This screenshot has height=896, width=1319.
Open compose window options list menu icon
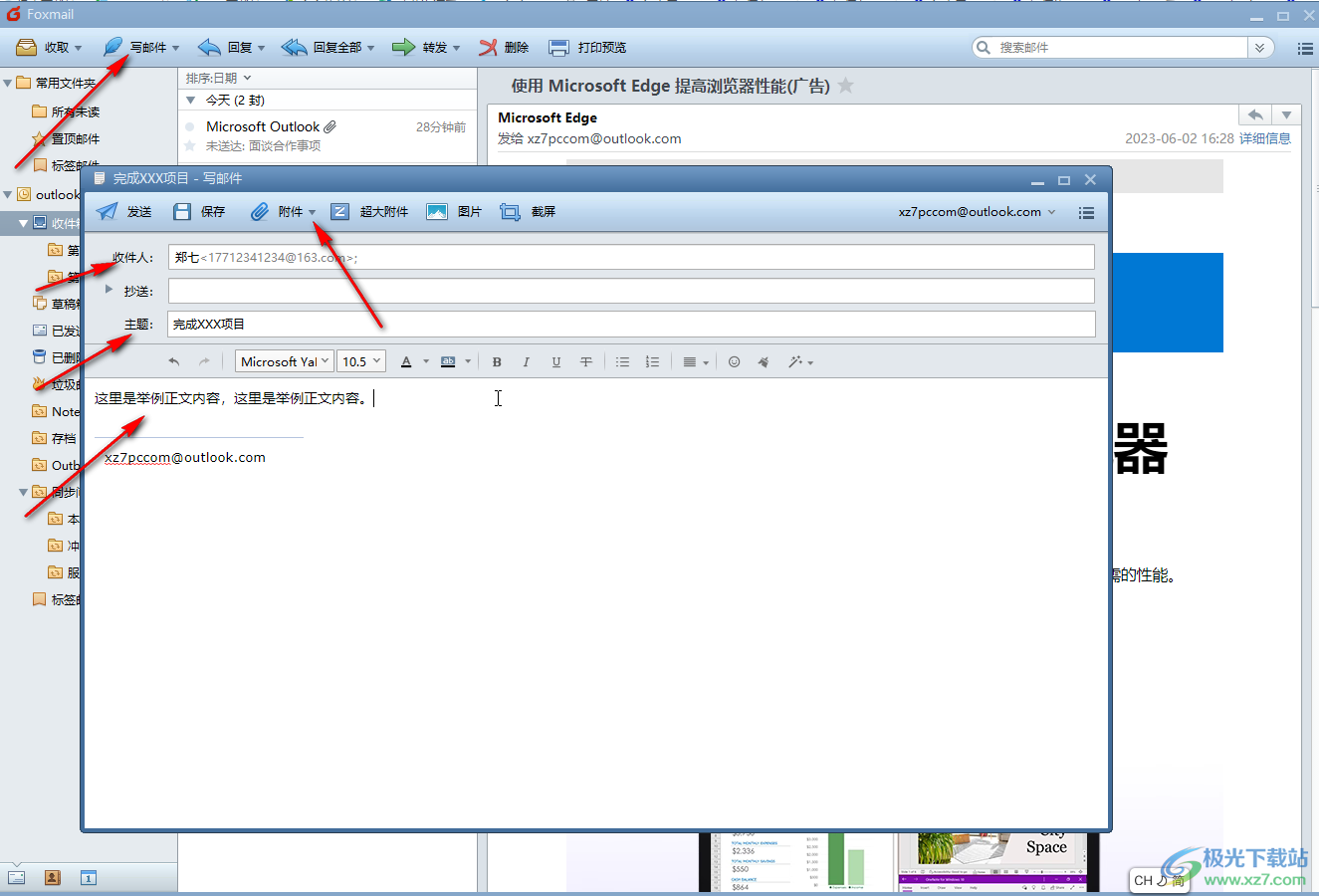click(1086, 212)
